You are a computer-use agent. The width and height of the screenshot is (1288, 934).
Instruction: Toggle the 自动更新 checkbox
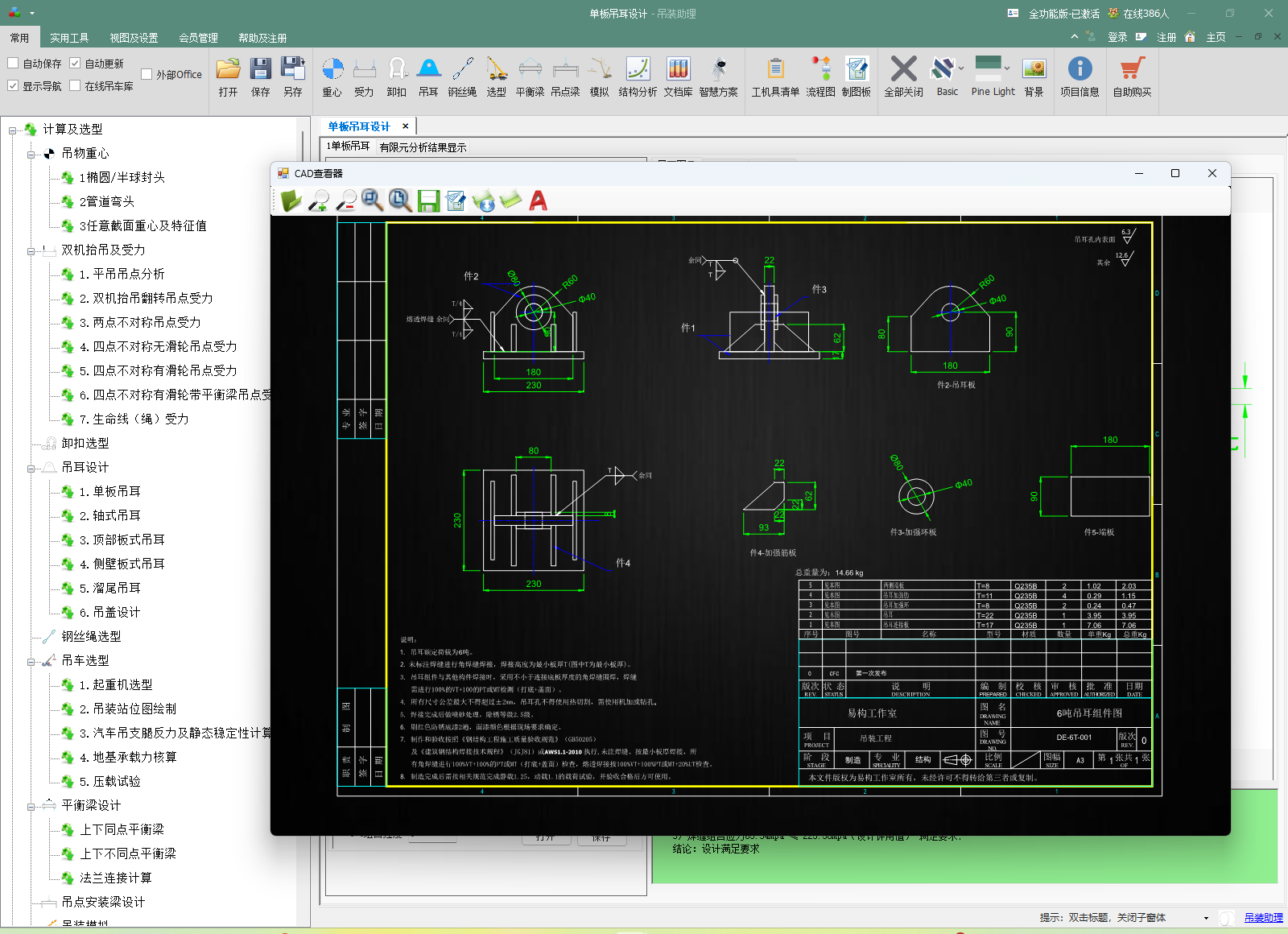[75, 63]
